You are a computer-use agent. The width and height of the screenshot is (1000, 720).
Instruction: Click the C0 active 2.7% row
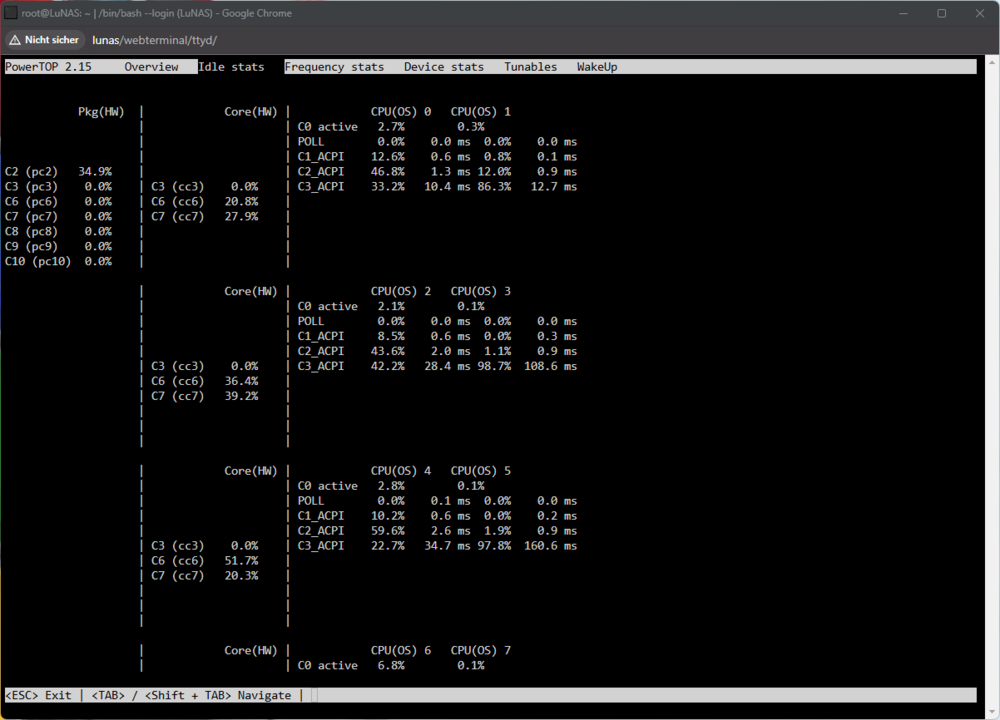(x=391, y=127)
